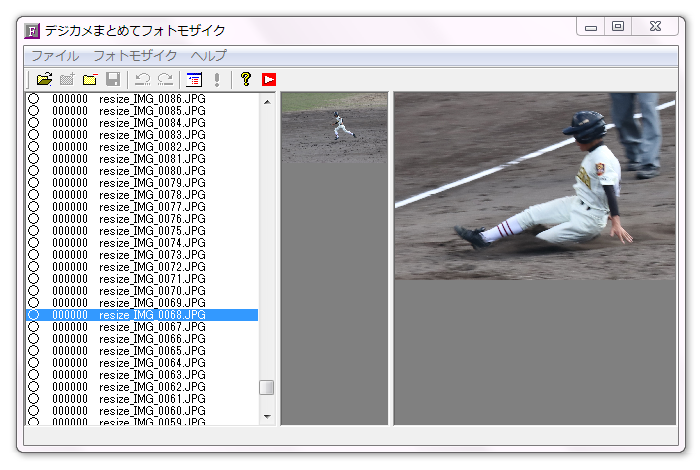Click the file list scroll down arrow
The image size is (700, 470).
tap(267, 416)
